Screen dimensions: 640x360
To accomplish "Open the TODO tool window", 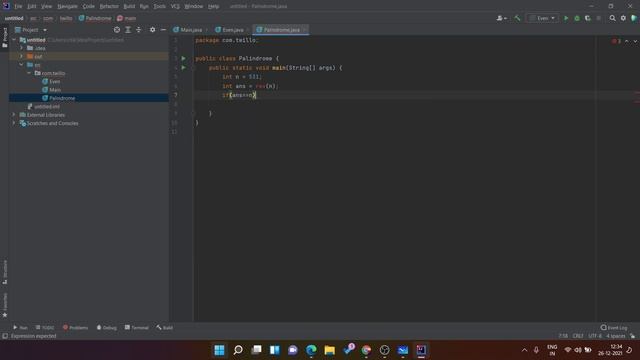I will click(45, 328).
